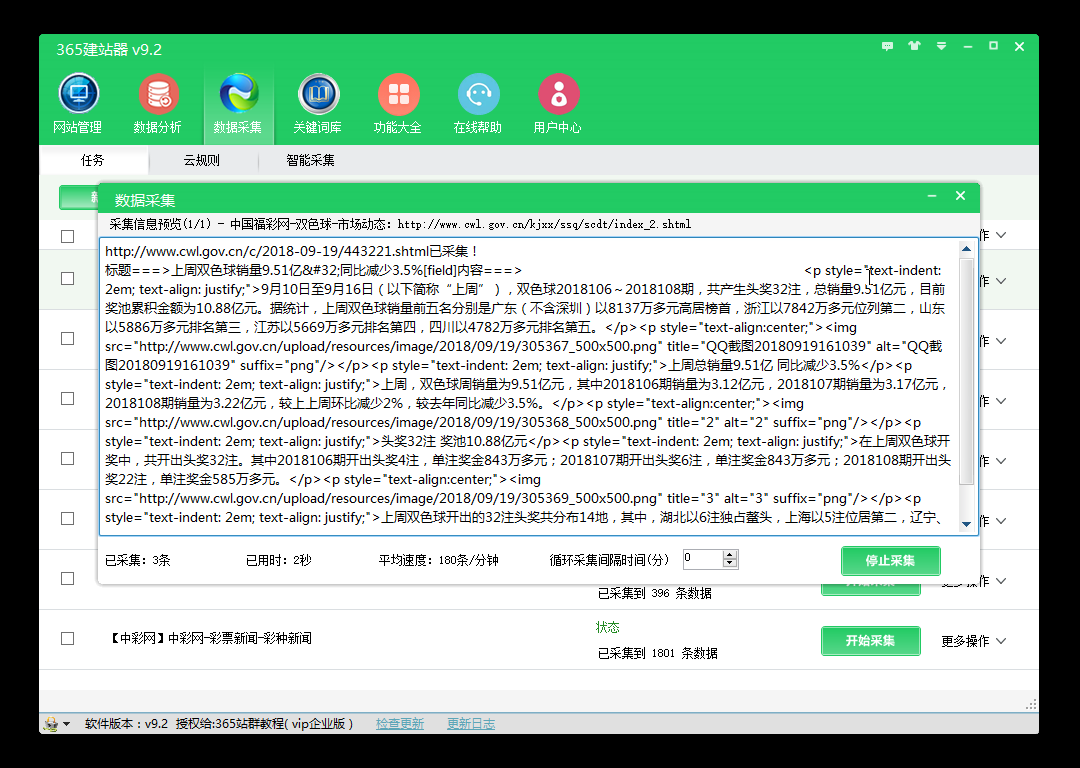Expand 更多操作 arrow for the 396 条数据 row
1080x768 pixels.
pos(1001,581)
